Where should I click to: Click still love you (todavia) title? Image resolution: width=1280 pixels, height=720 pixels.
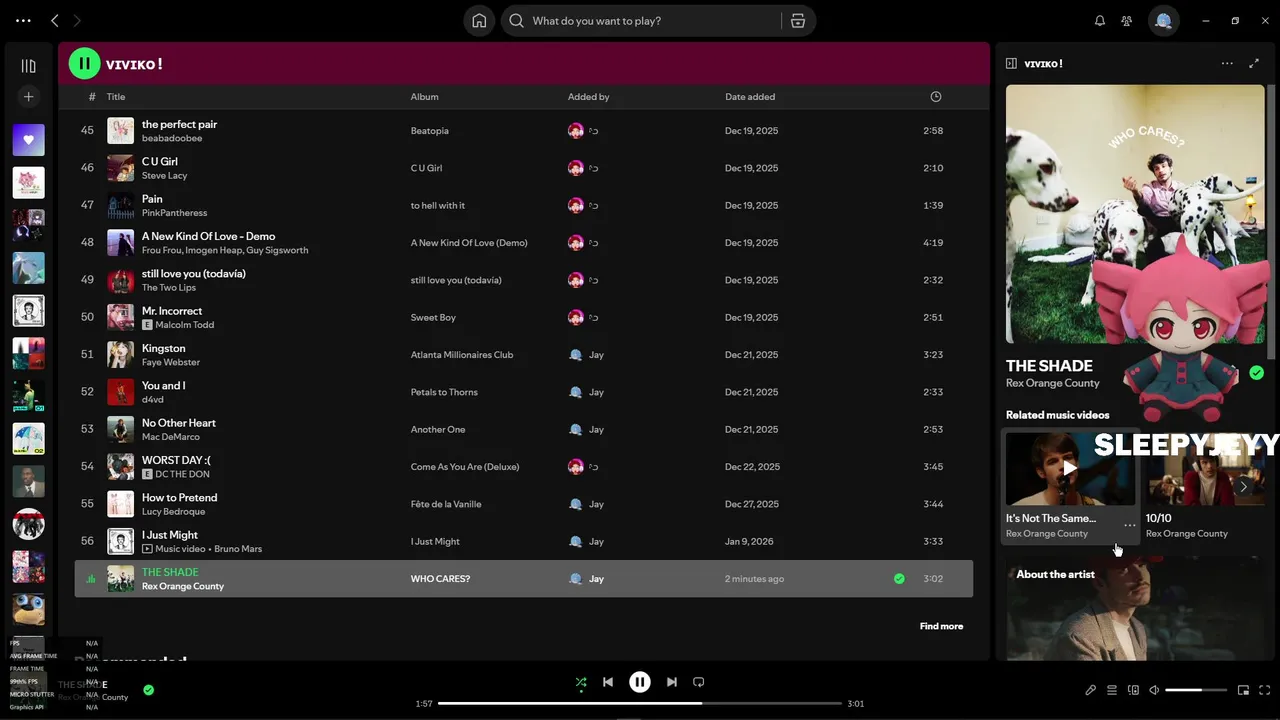[x=194, y=274]
